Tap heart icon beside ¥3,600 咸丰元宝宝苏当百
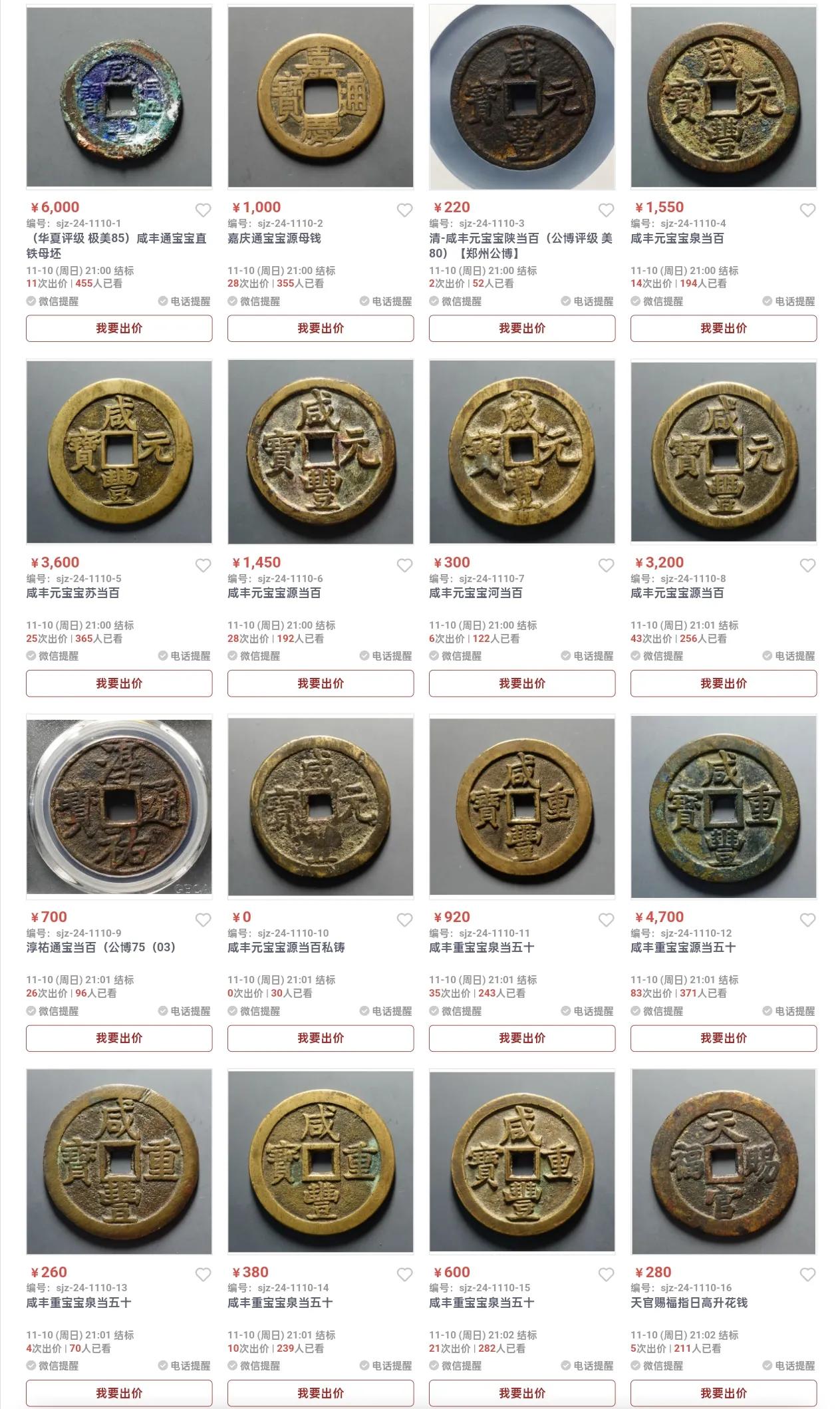The width and height of the screenshot is (840, 1409). (x=203, y=565)
